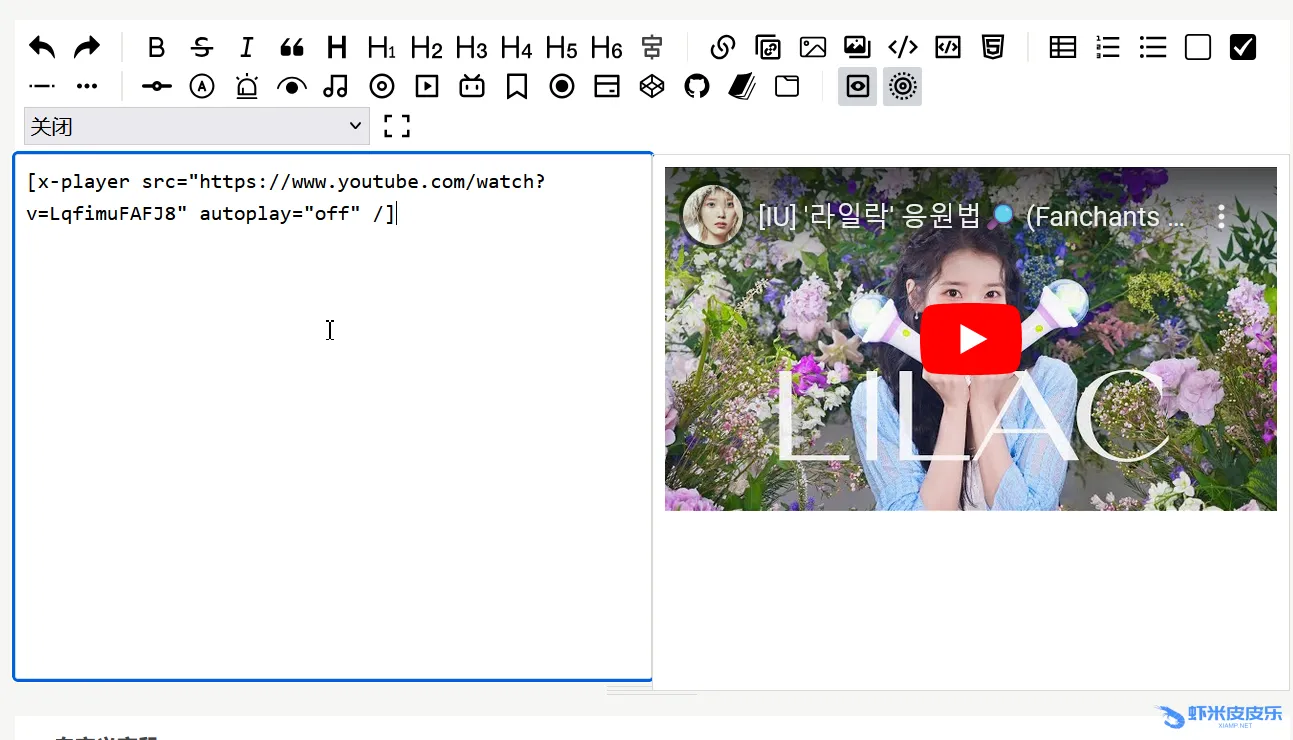Insert a Bilibili TV video element
Viewport: 1293px width, 740px height.
coord(471,86)
